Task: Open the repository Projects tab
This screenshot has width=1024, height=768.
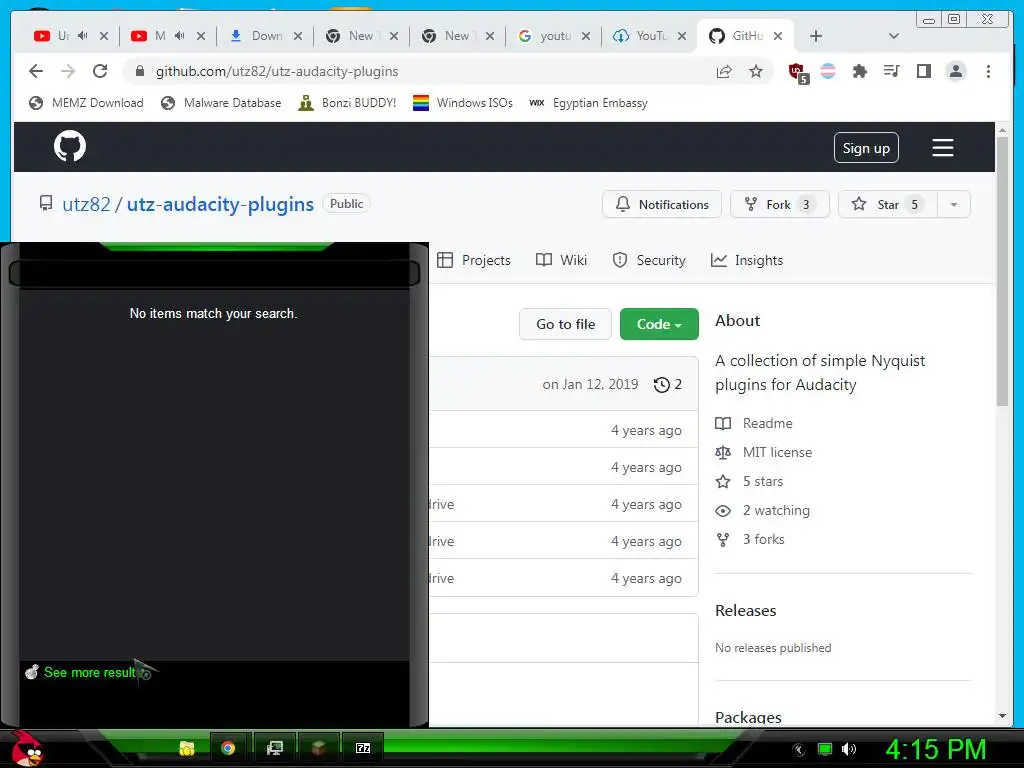Action: [473, 260]
